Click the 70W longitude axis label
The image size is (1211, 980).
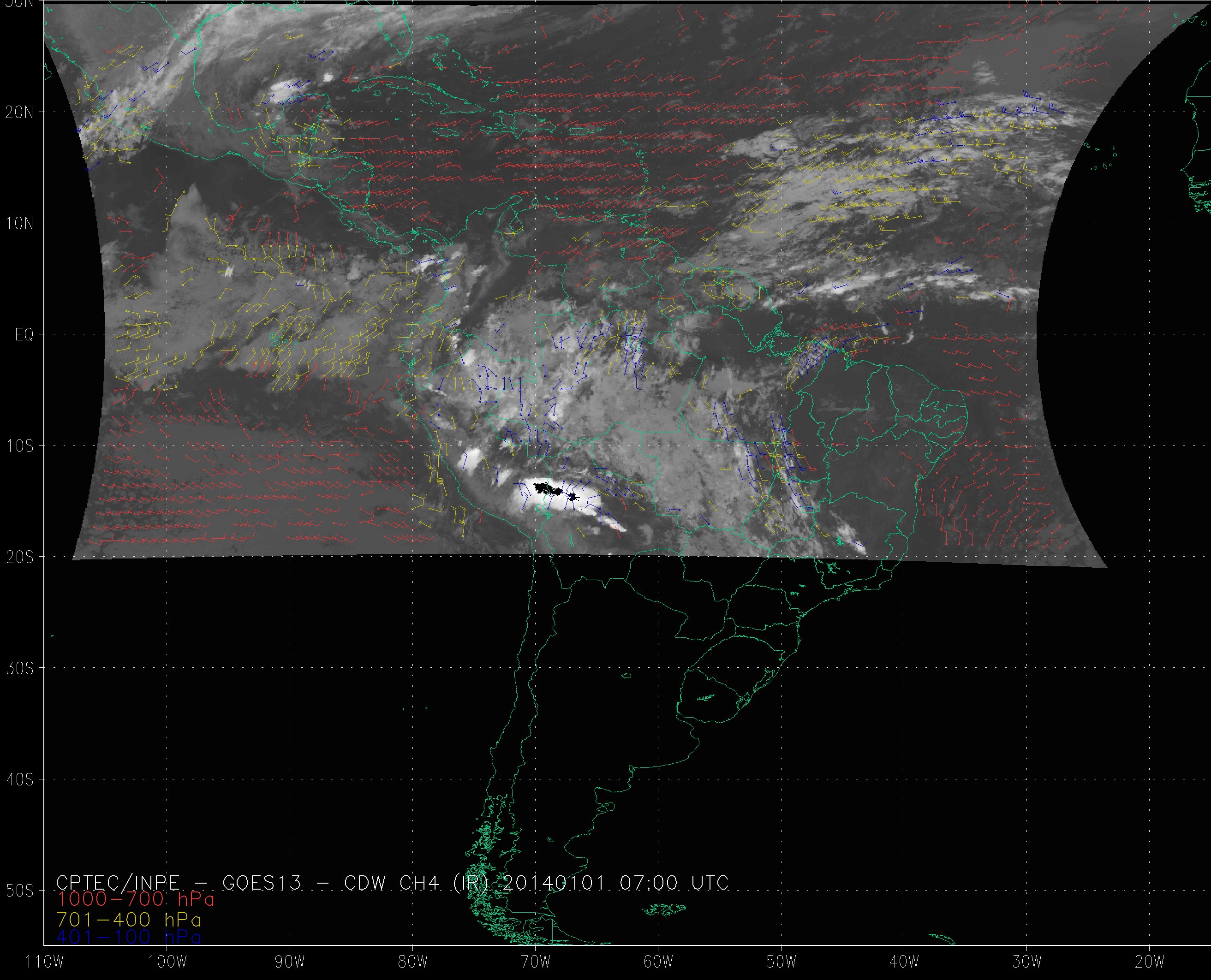pos(535,962)
